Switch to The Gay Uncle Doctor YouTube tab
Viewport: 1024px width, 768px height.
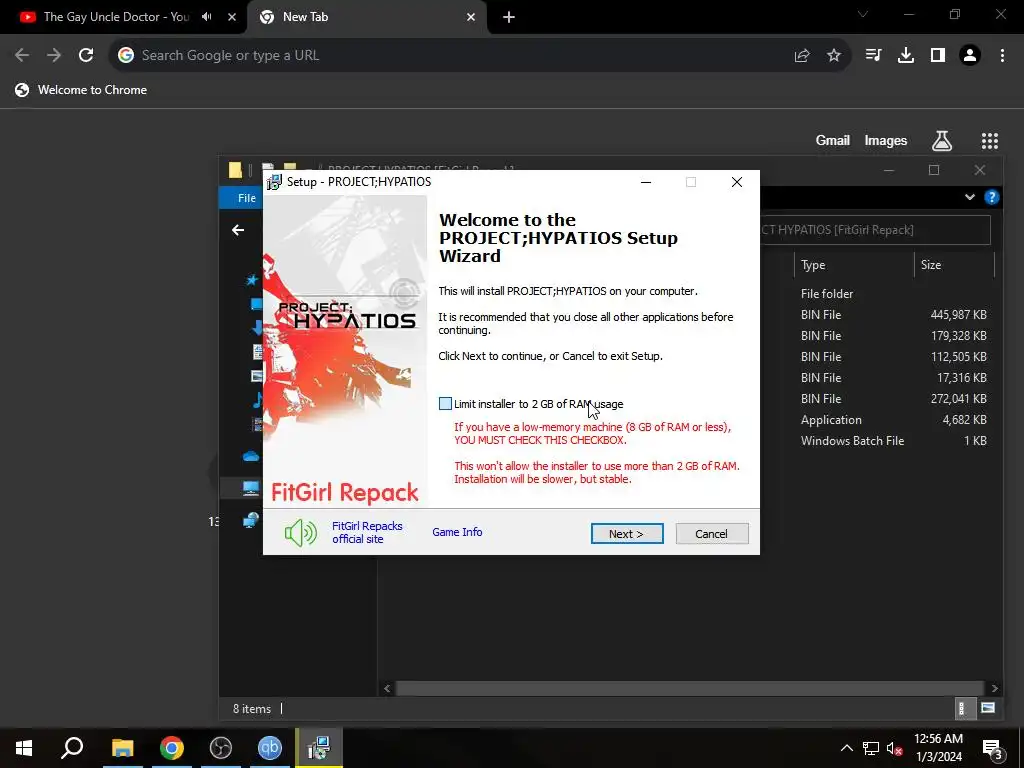[x=116, y=17]
